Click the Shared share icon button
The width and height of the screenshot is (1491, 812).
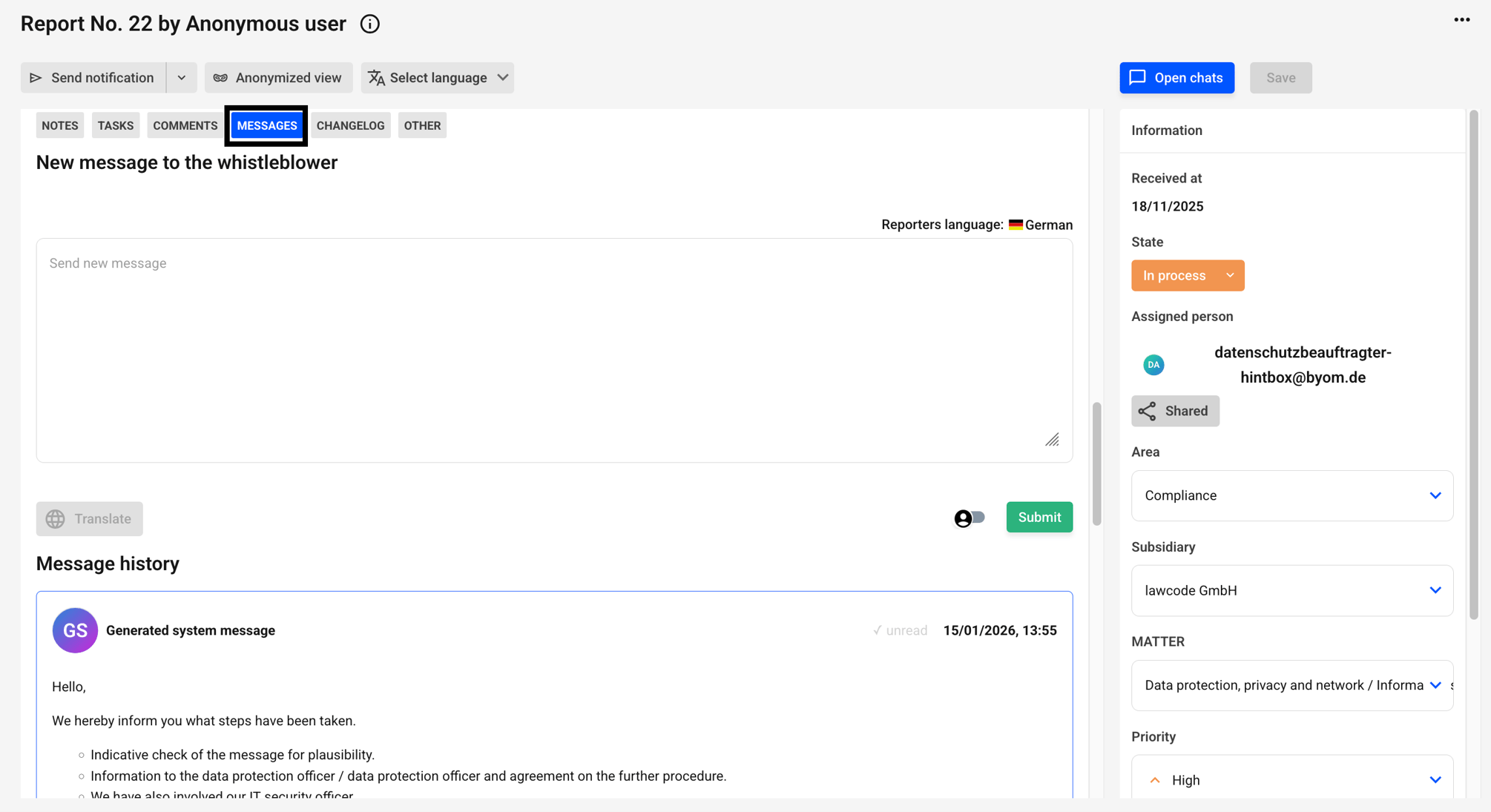(x=1175, y=411)
